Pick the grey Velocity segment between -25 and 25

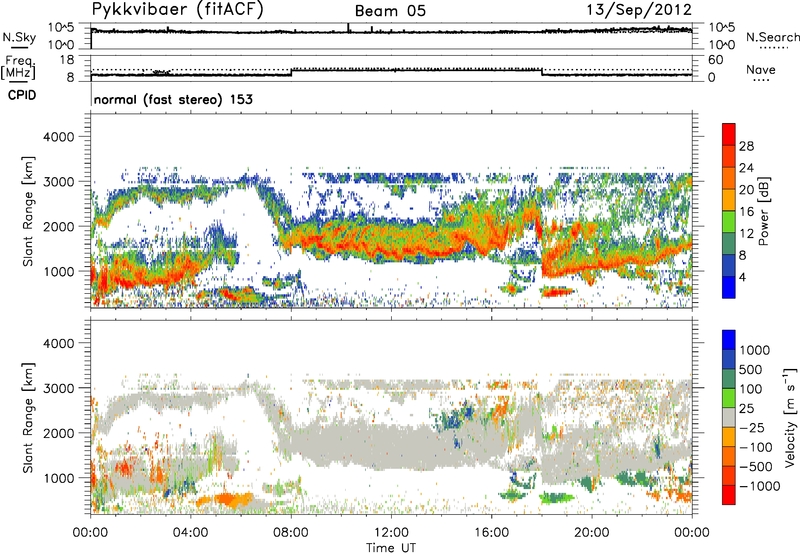point(729,417)
